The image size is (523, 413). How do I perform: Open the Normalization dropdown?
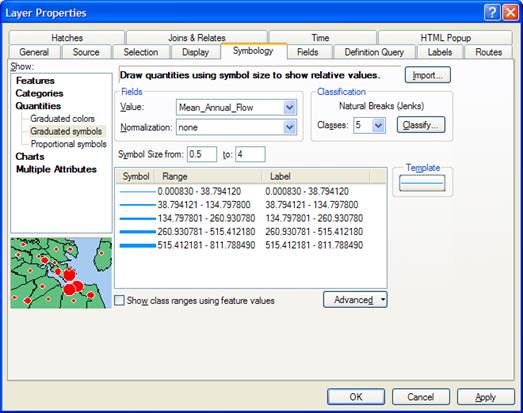290,127
